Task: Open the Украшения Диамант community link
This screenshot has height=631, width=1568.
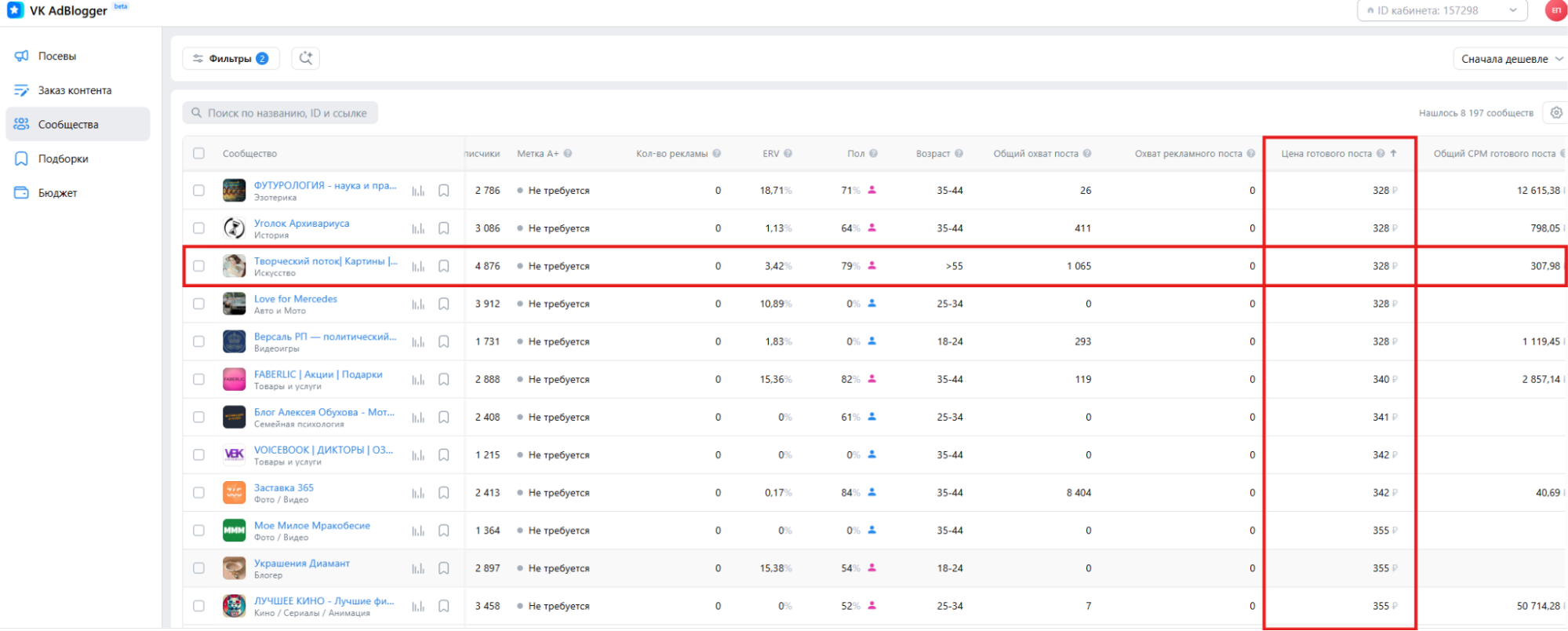Action: tap(302, 564)
